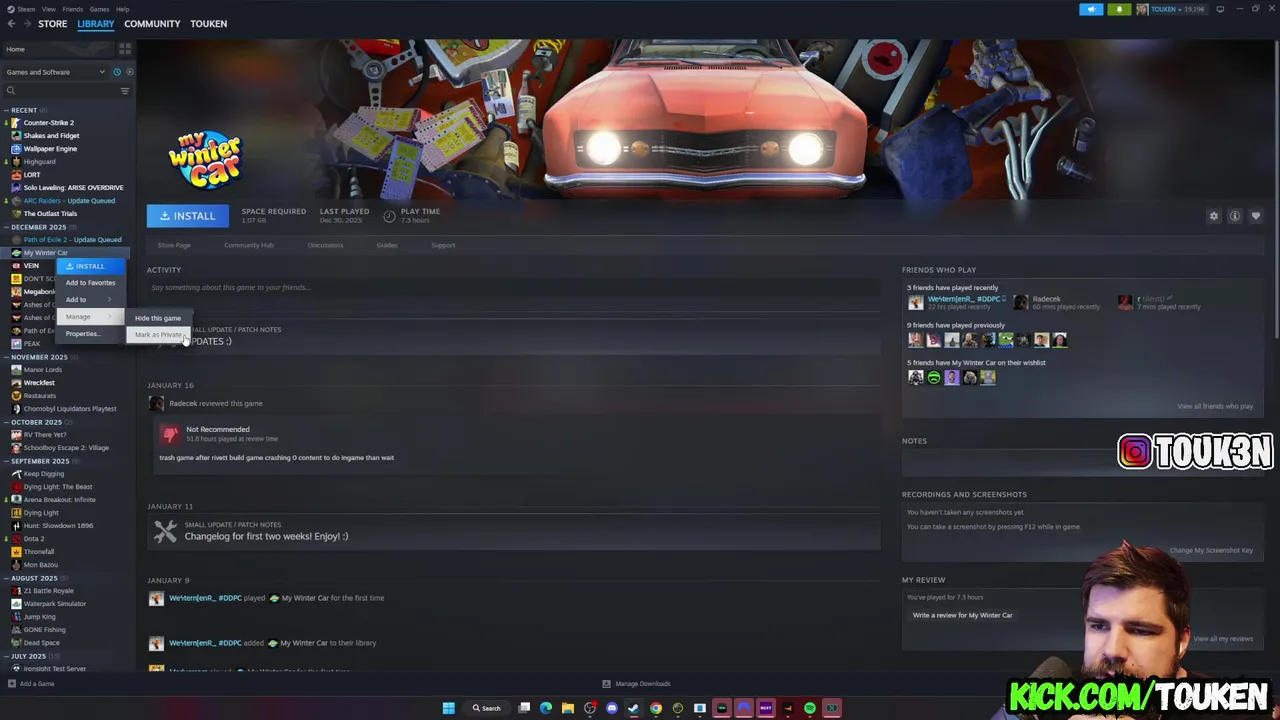Open the TOUKEN profile tab
Image resolution: width=1280 pixels, height=720 pixels.
[208, 24]
